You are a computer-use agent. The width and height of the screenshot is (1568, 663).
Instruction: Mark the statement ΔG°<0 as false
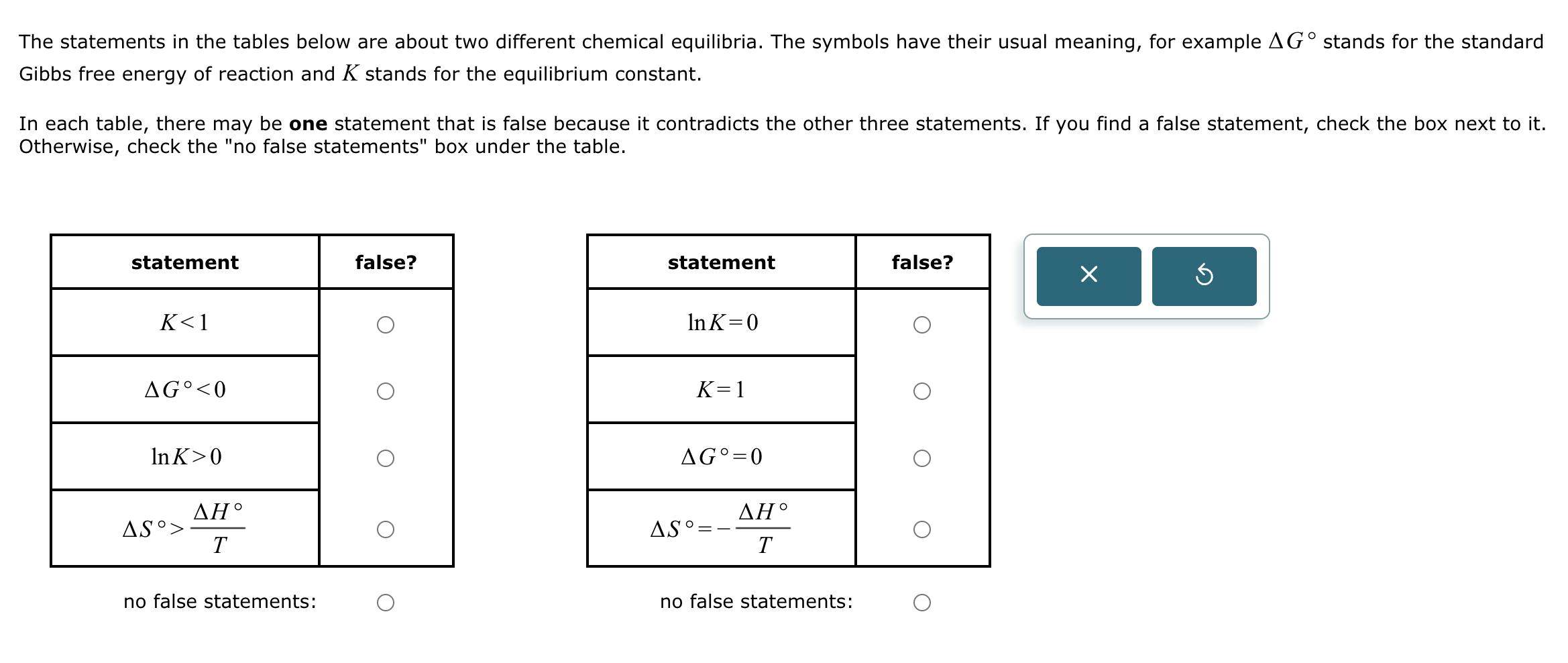(386, 391)
